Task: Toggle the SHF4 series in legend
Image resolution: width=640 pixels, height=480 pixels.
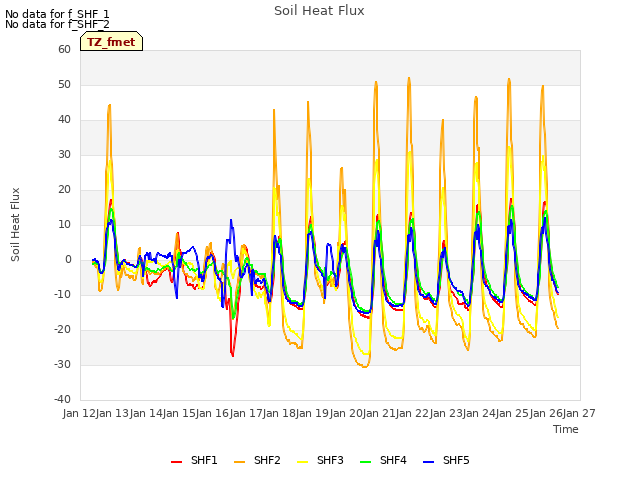Action: 383,460
